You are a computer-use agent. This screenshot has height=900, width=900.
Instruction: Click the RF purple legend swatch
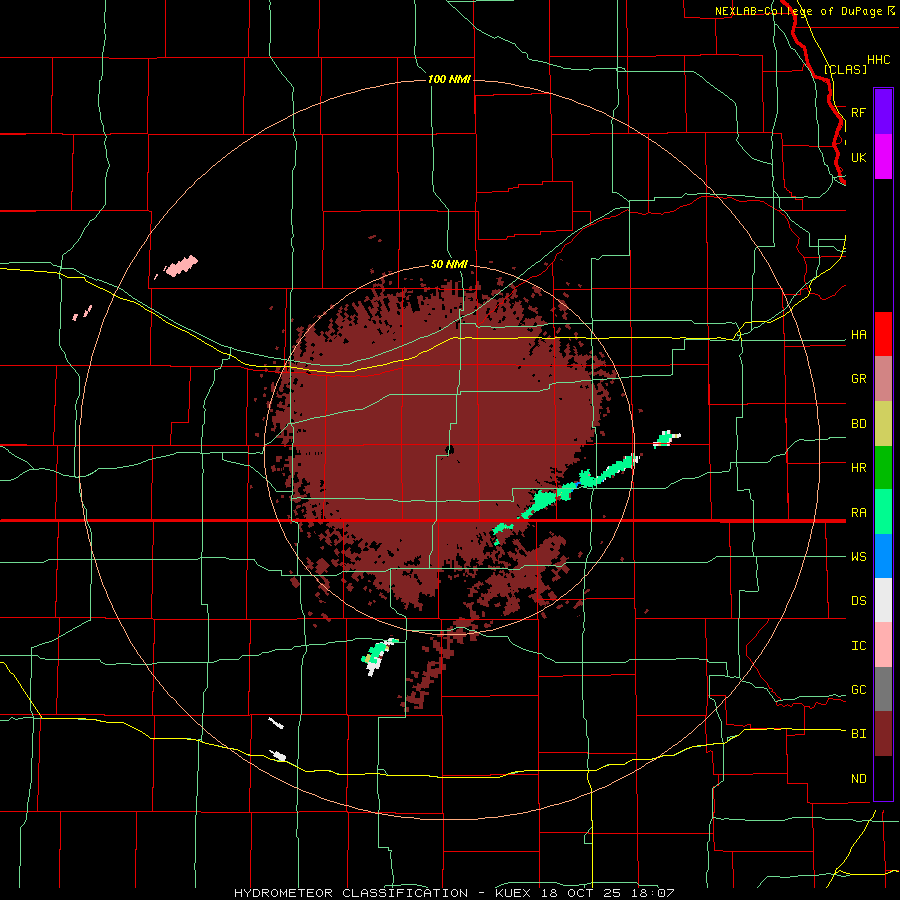[883, 112]
